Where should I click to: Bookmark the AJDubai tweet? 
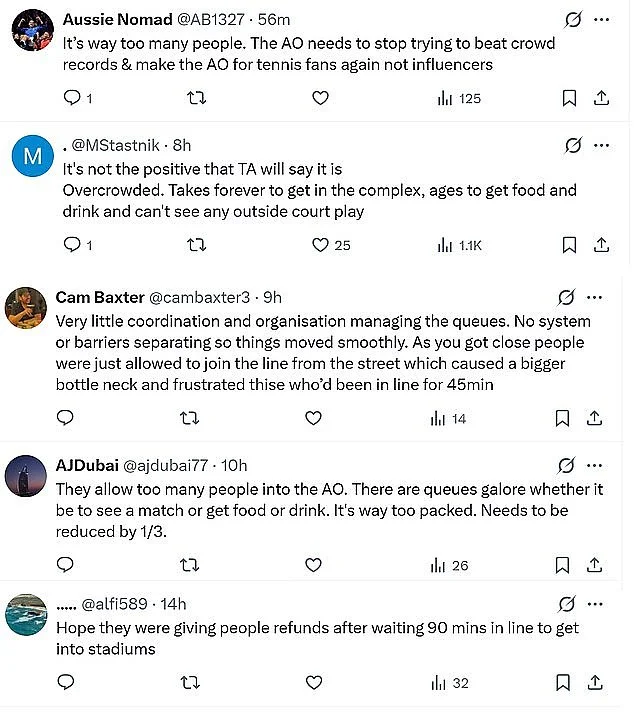pos(564,565)
